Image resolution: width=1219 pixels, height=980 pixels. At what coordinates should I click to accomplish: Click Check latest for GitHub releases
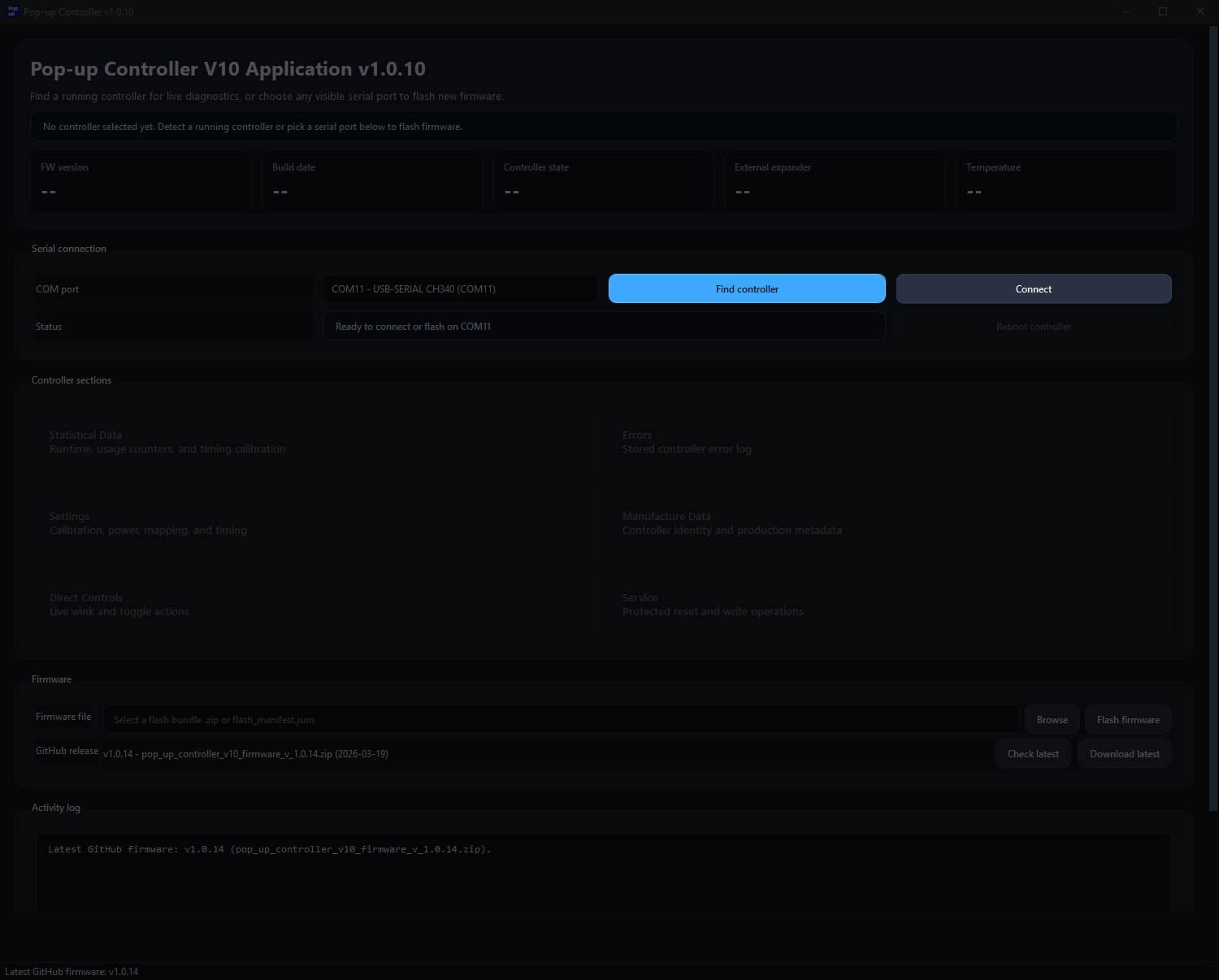click(1033, 753)
